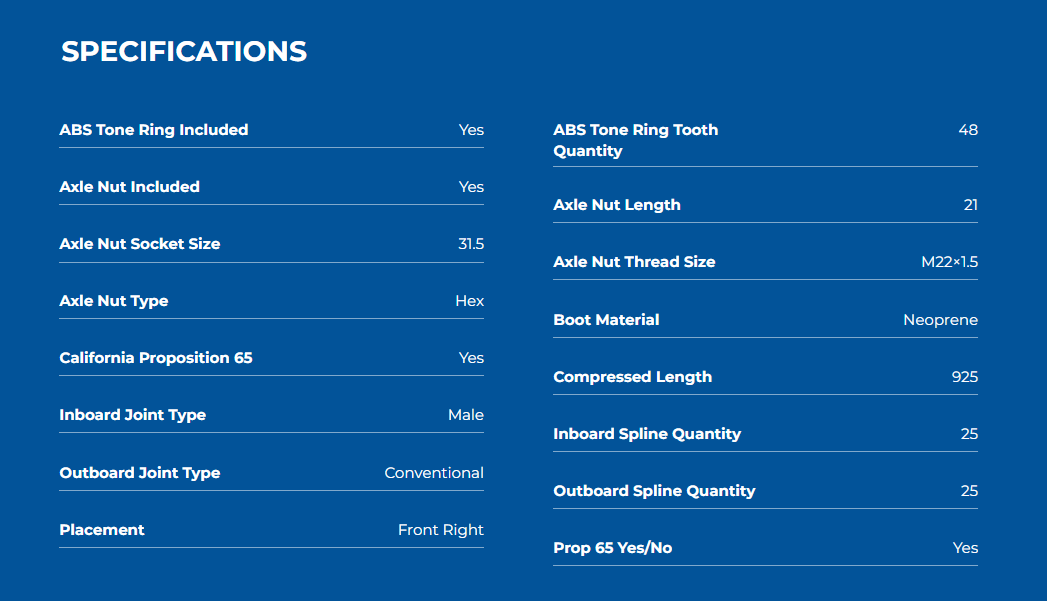Select the M22×1.5 thread size value
This screenshot has width=1047, height=601.
tap(950, 262)
